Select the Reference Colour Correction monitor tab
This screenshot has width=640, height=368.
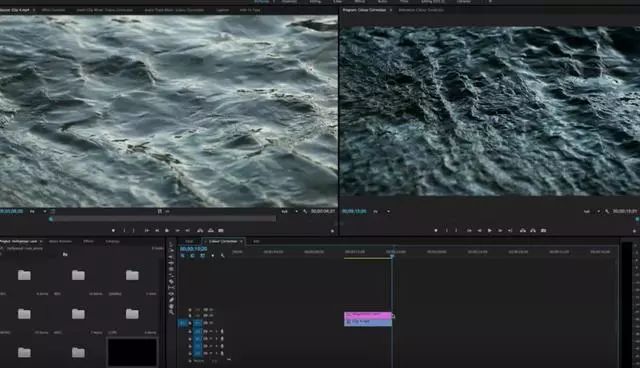pos(421,10)
